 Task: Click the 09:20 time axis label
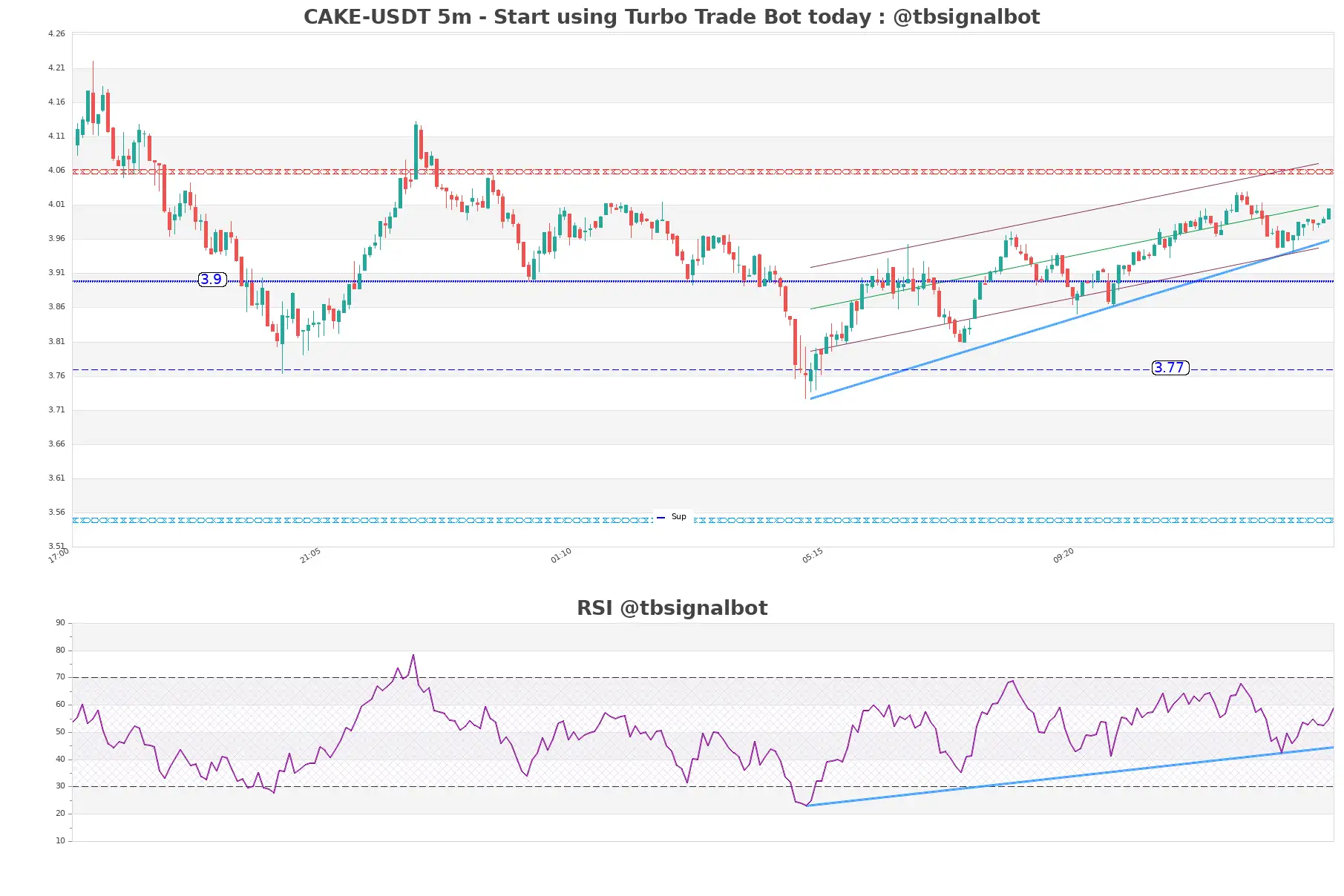click(1063, 556)
